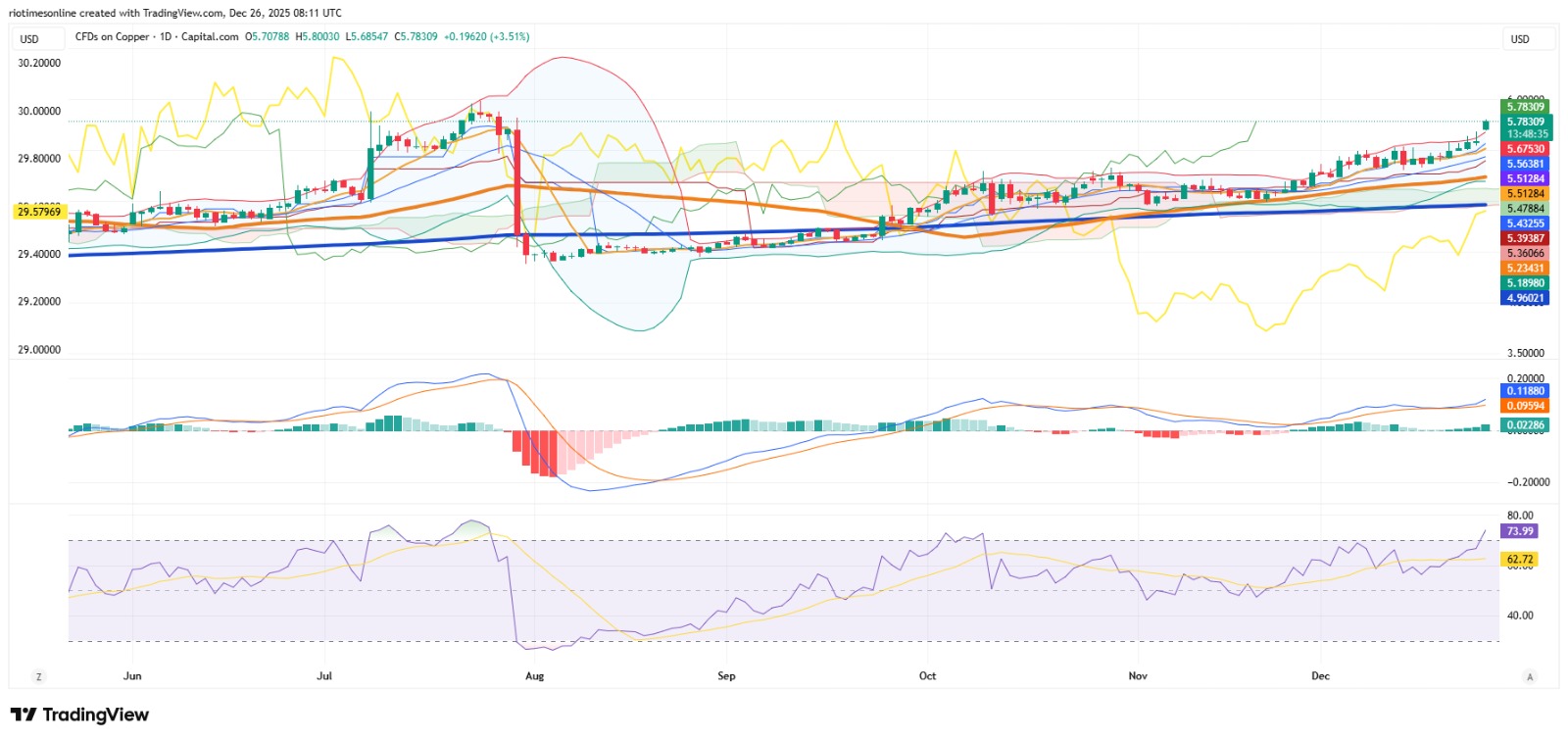Click the purple 5.51284 price label
The height and width of the screenshot is (741, 1568).
pyautogui.click(x=1526, y=178)
